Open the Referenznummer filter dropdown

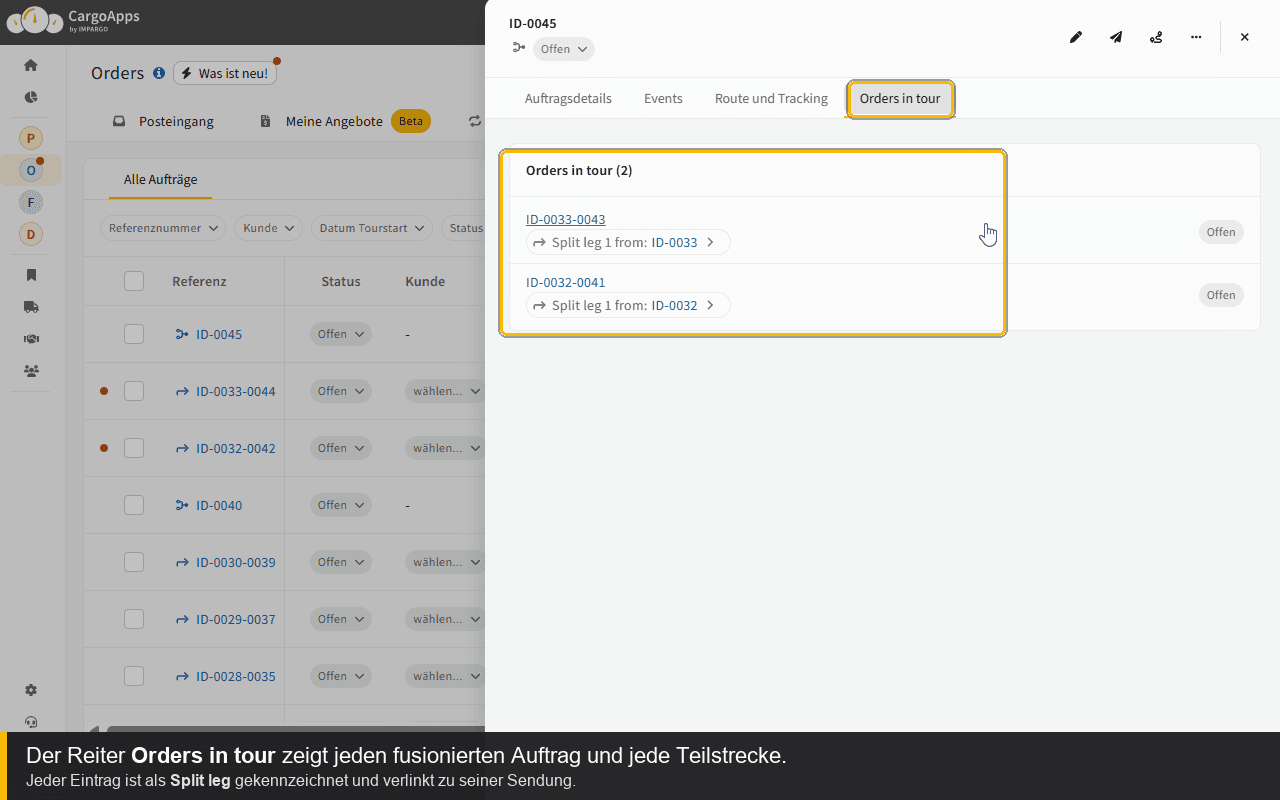163,228
